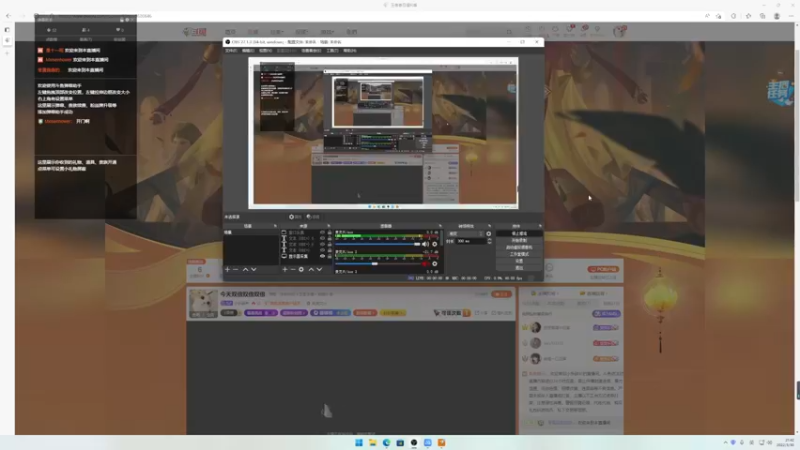Open the 编辑 Edit menu in OBS
Viewport: 800px width, 450px height.
(248, 51)
